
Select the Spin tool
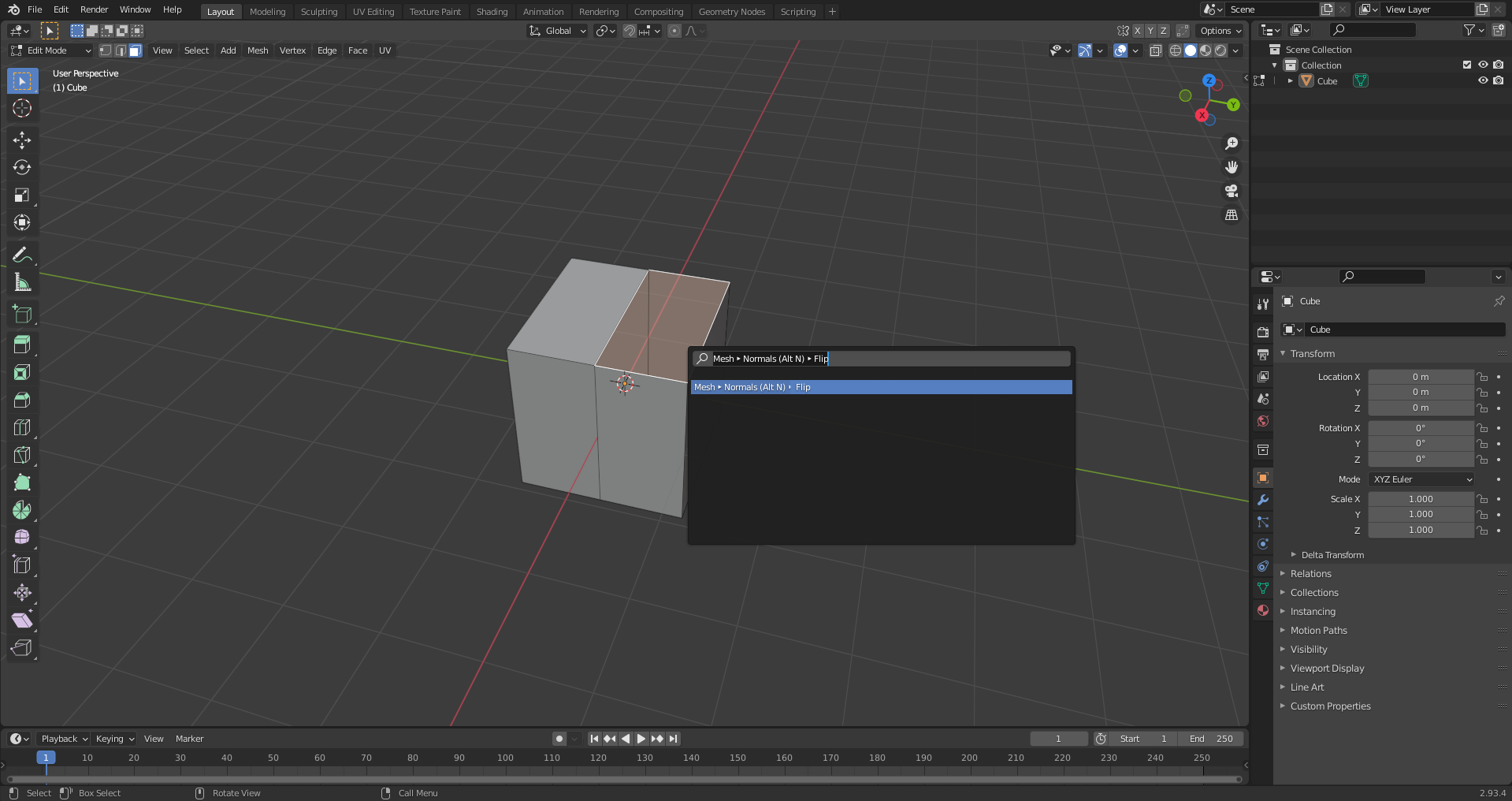coord(22,510)
